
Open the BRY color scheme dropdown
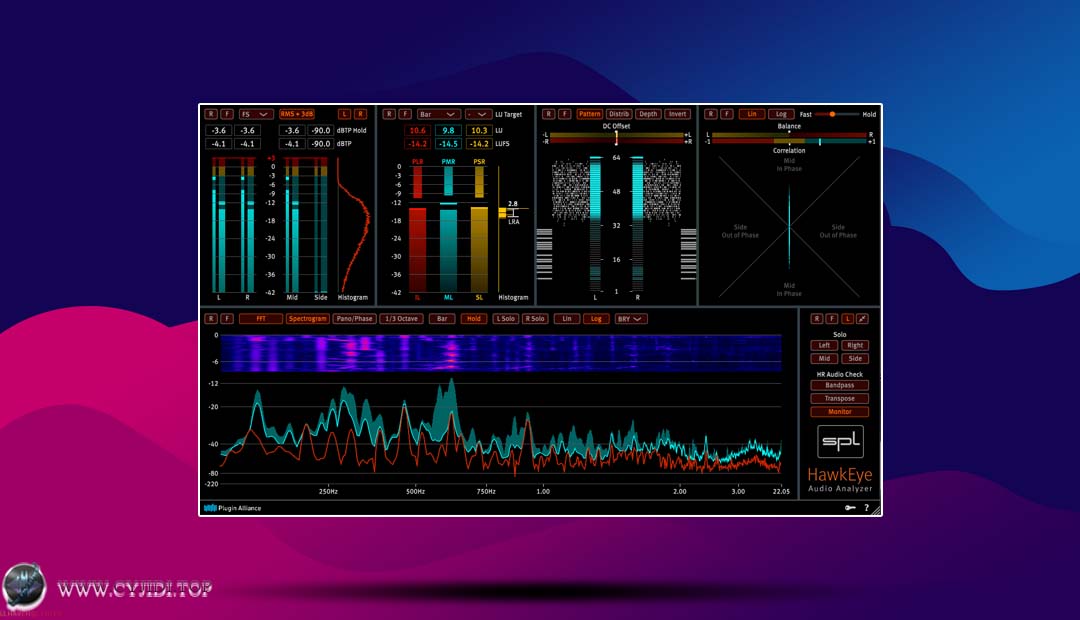point(630,319)
